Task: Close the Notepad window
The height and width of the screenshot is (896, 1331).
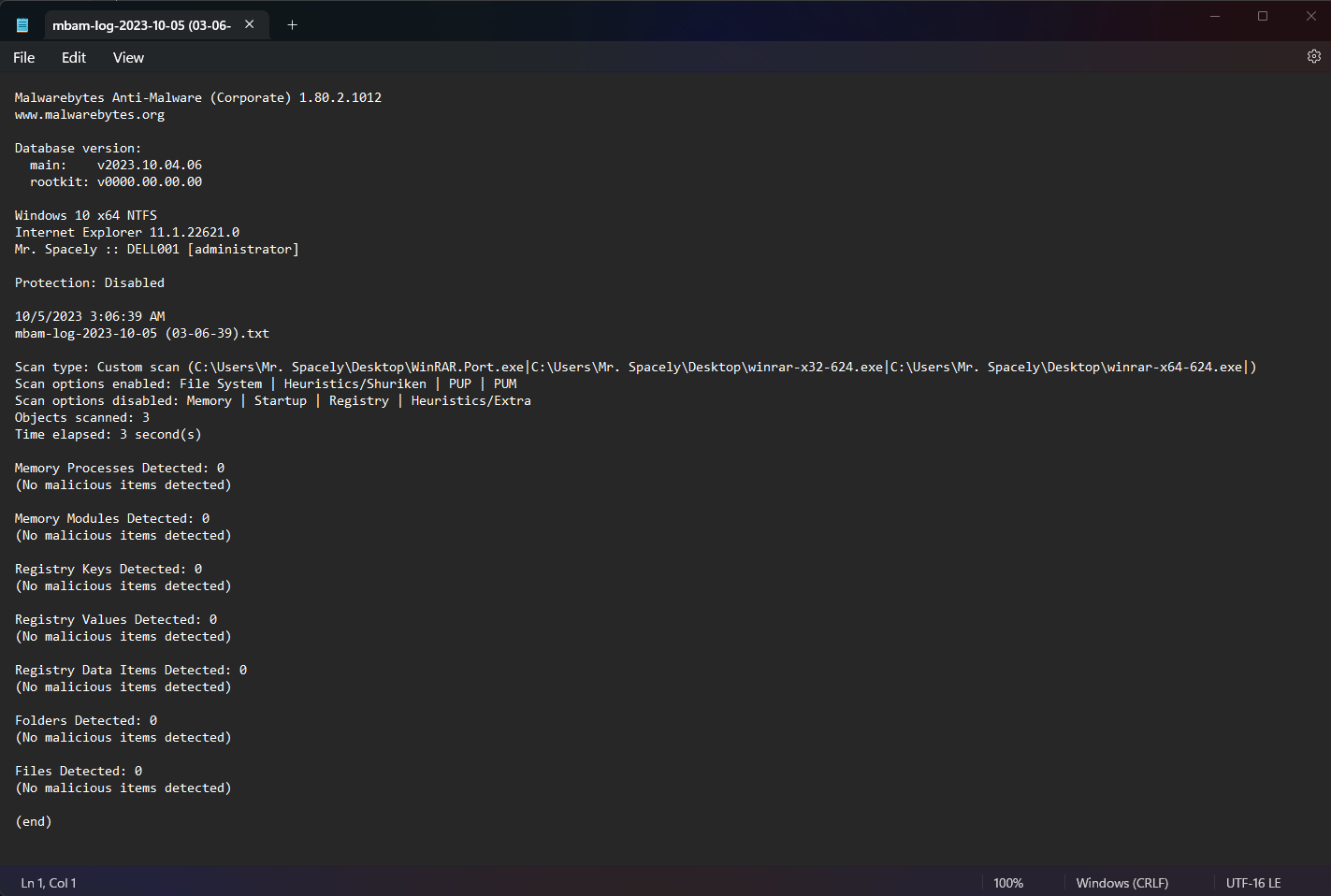Action: 1310,16
